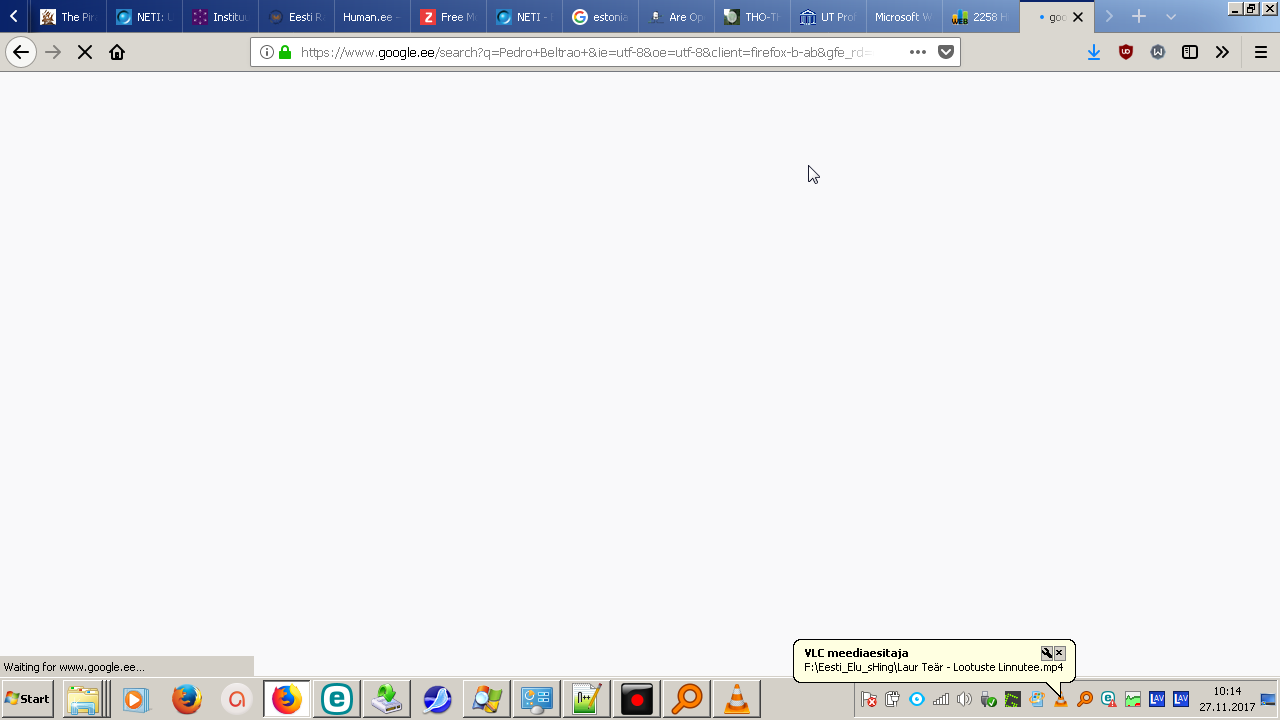
Task: Toggle the Firefox sidebar
Action: click(x=1190, y=53)
